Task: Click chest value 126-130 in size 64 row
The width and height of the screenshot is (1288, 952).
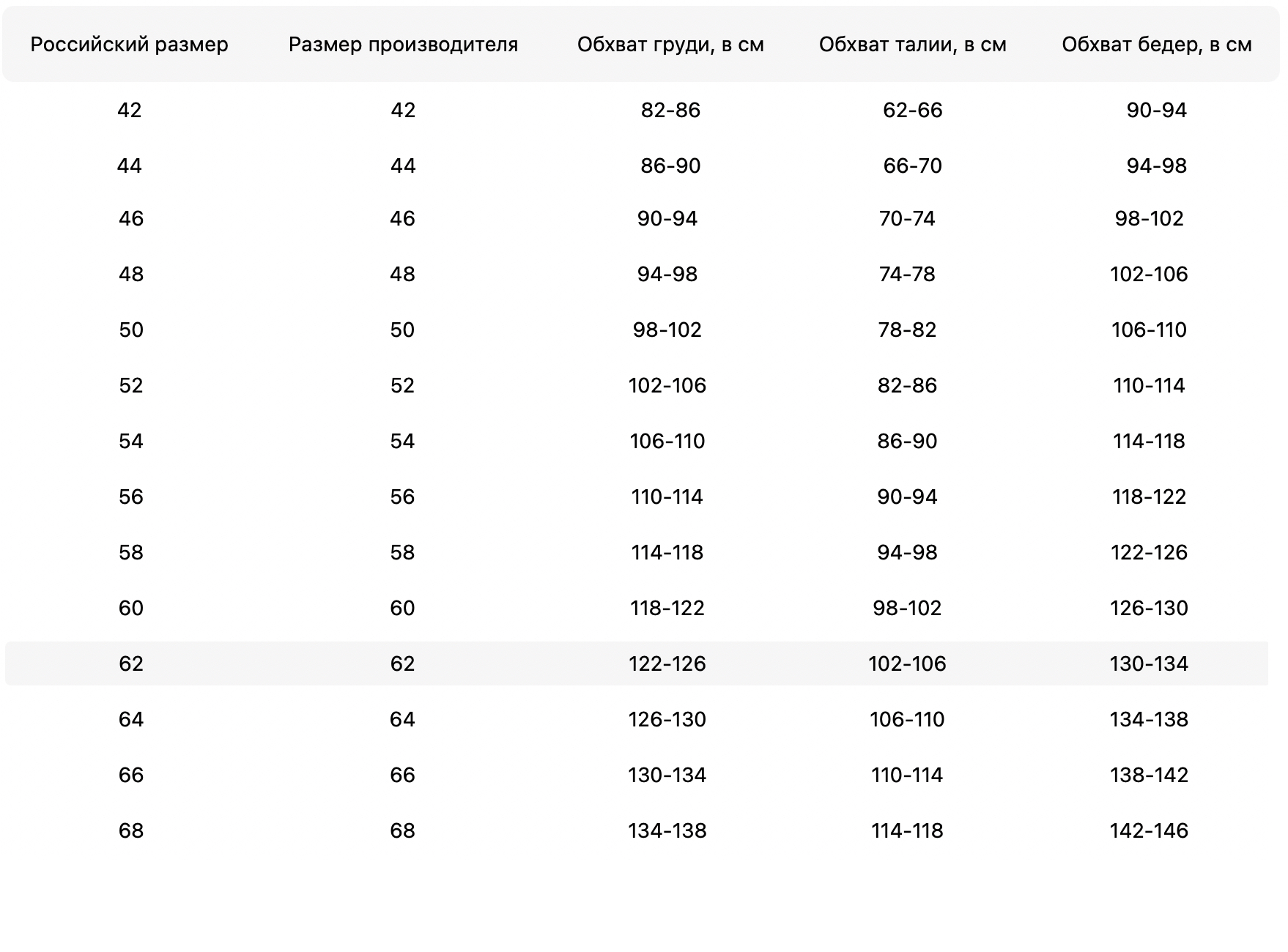Action: (x=667, y=719)
